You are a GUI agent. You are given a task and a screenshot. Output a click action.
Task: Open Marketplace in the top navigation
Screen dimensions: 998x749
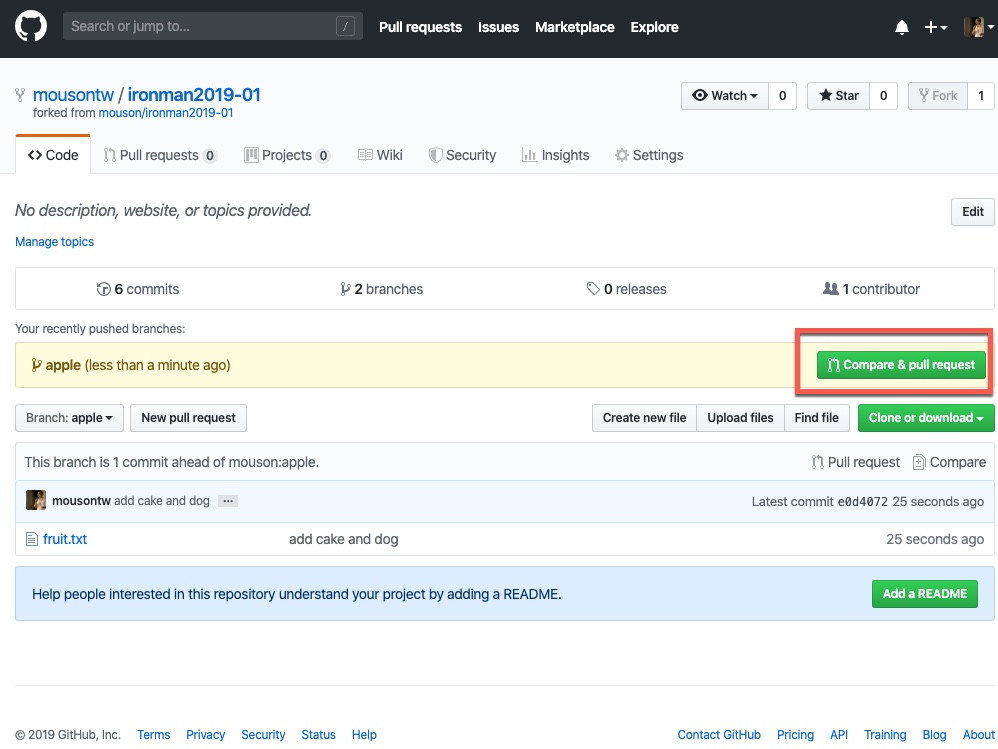point(575,27)
